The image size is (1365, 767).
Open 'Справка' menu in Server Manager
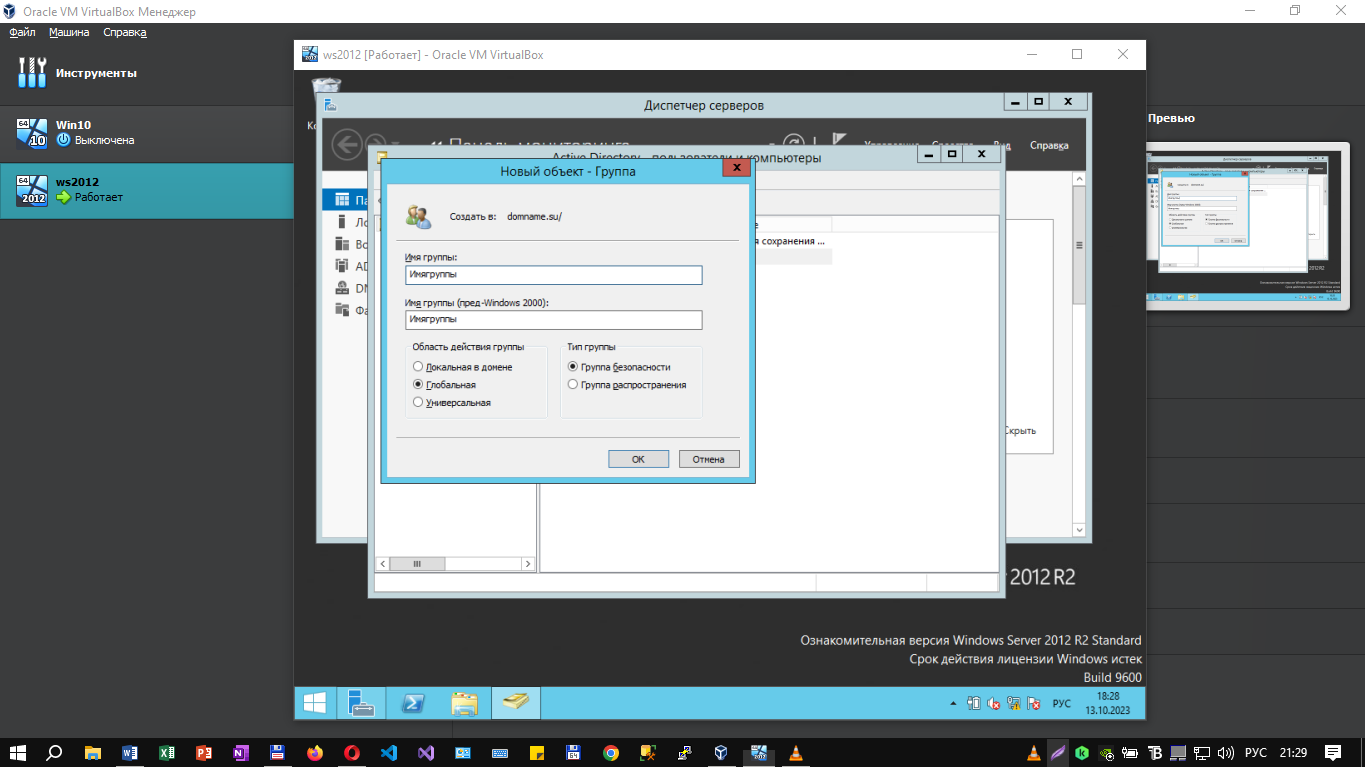(x=1049, y=146)
